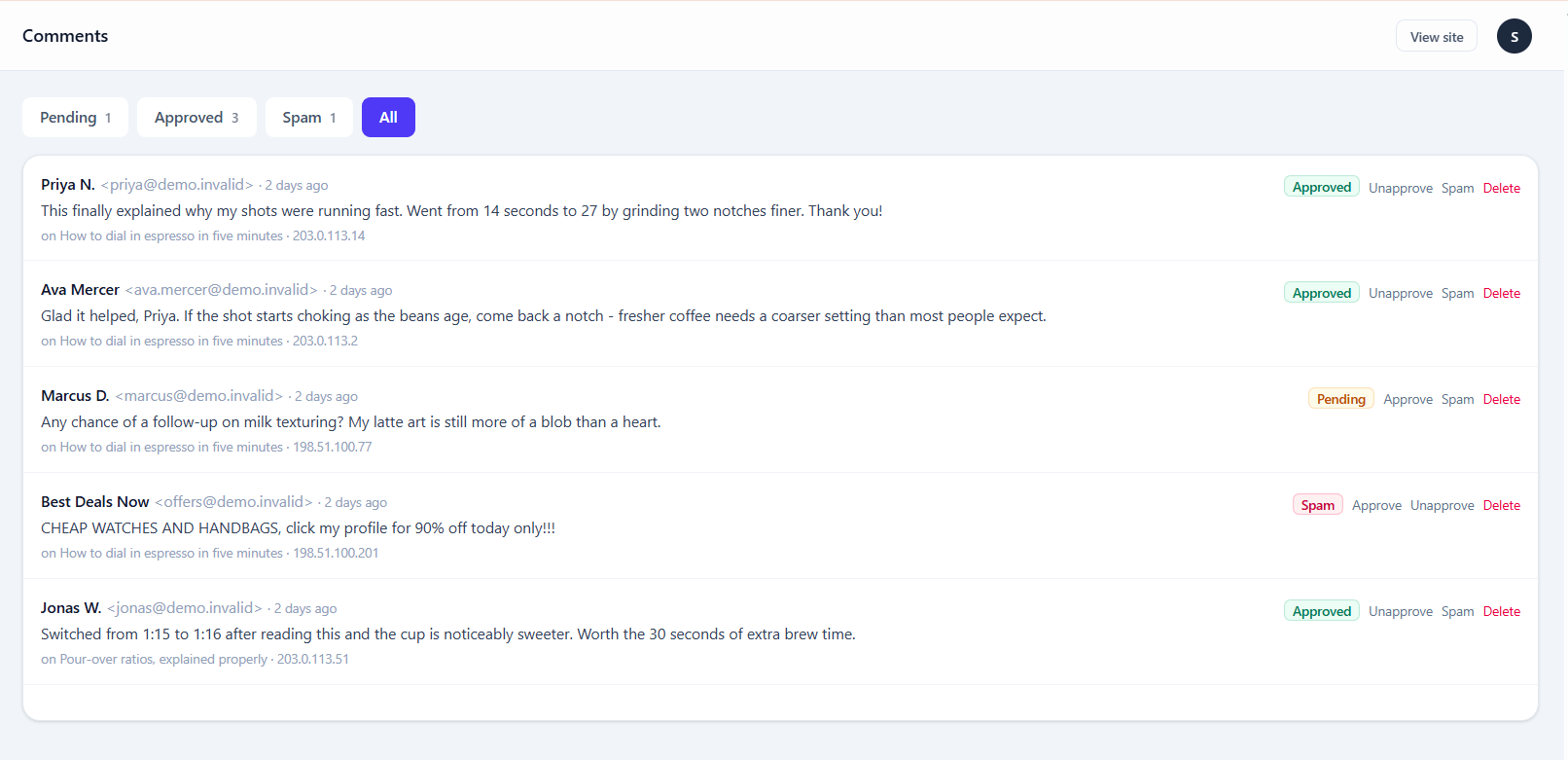This screenshot has height=760, width=1568.
Task: Delete Marcus D.'s comment
Action: tap(1501, 399)
